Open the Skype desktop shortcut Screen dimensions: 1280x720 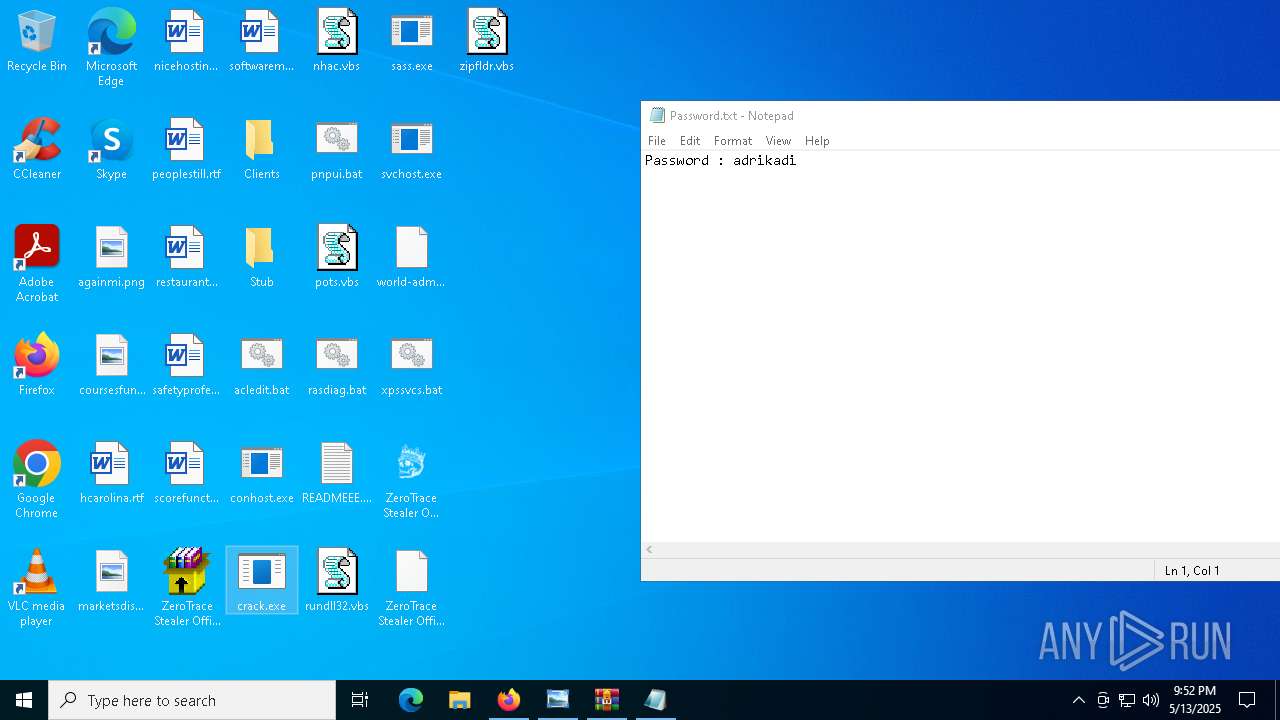click(111, 150)
